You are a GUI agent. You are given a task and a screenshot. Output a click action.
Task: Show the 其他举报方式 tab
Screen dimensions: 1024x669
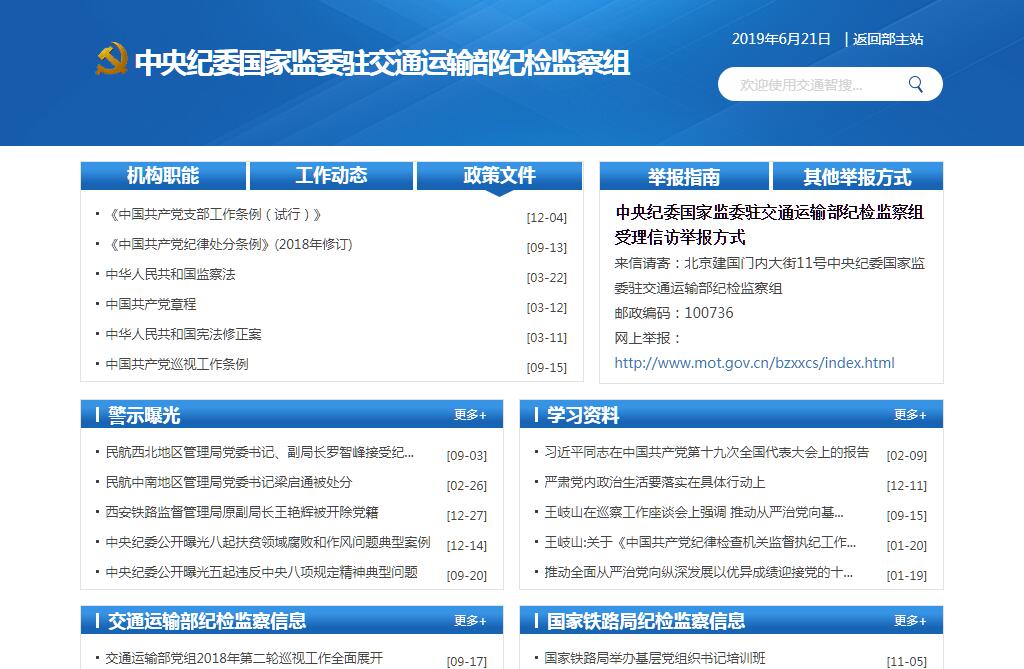point(857,177)
